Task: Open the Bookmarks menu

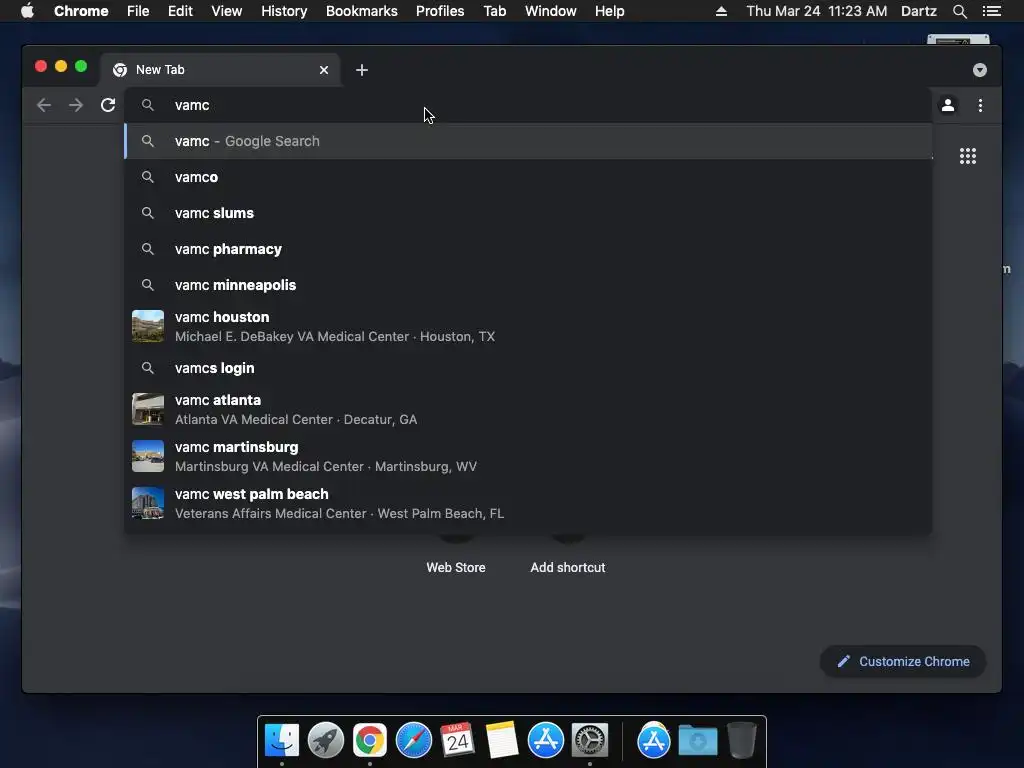Action: 362,11
